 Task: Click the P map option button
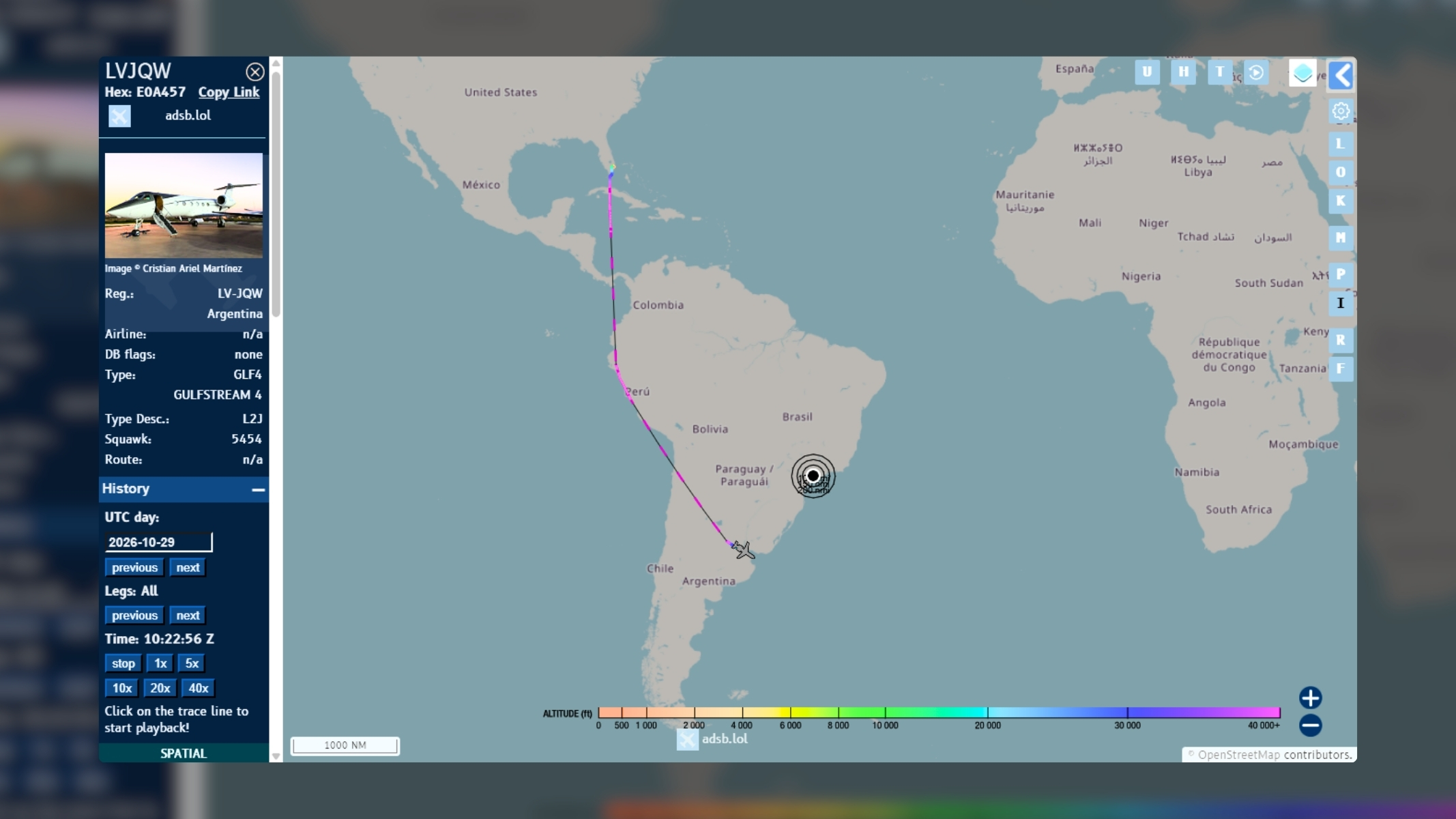pyautogui.click(x=1341, y=274)
